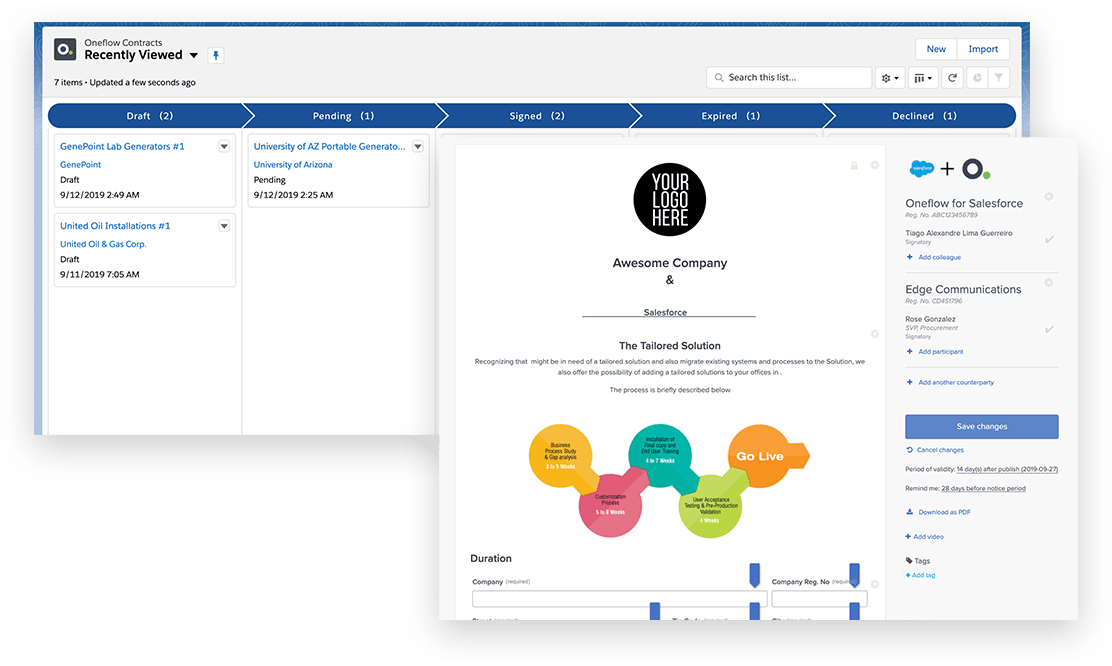Select the Declined (1) stage column
Viewport: 1112px width, 666px height.
point(924,116)
